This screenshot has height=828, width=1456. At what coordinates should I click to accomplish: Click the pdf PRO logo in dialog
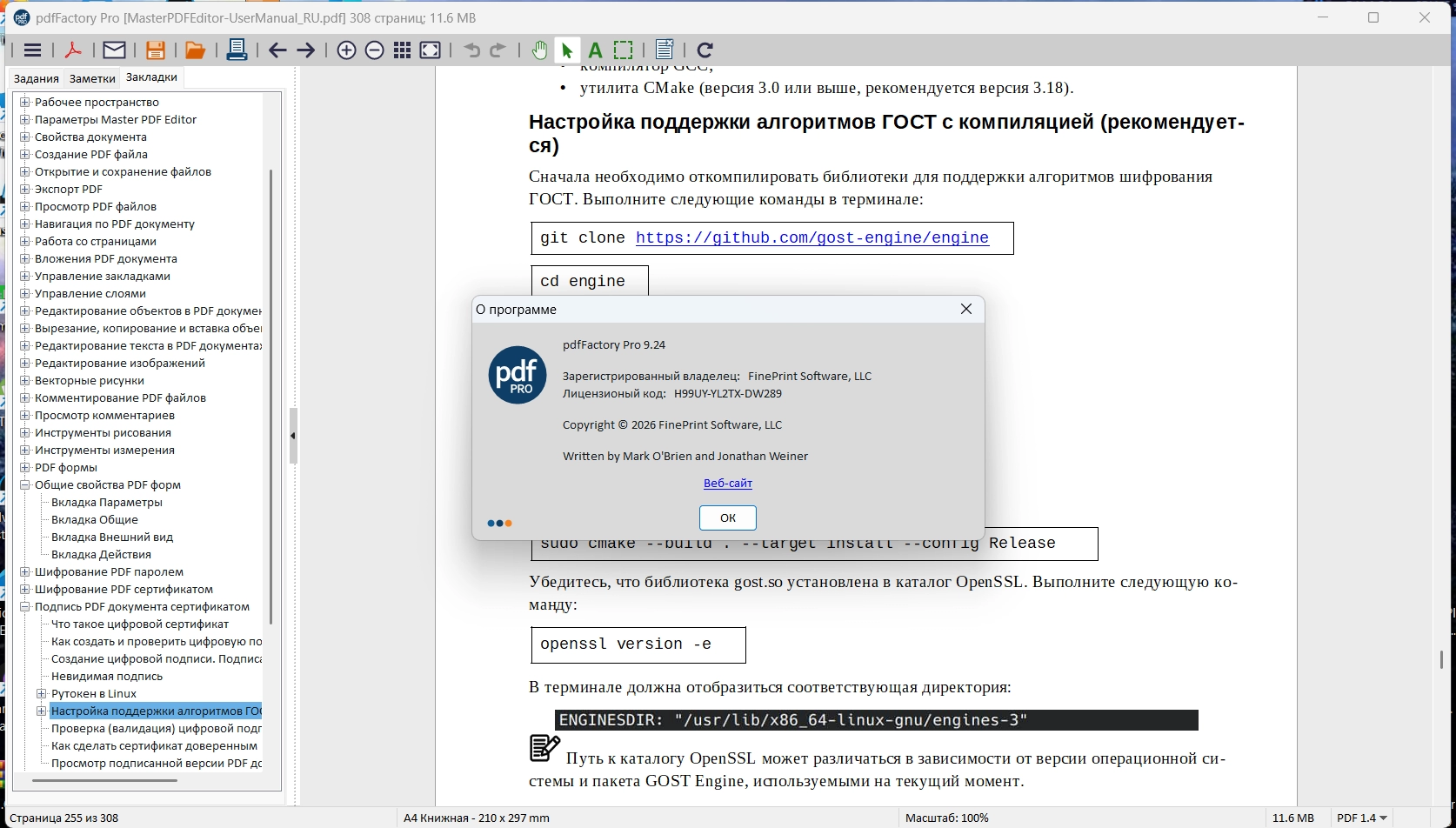pos(518,375)
